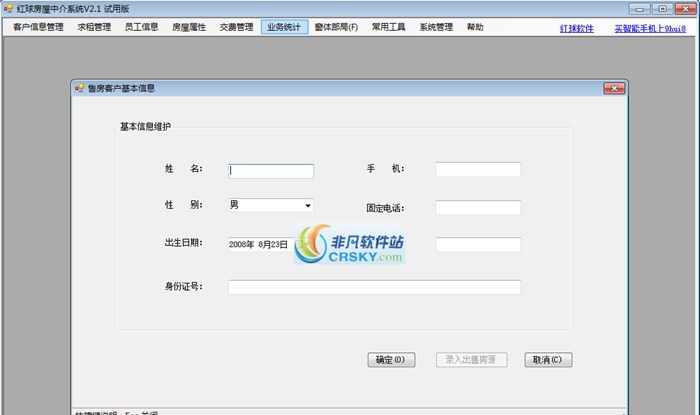Viewport: 700px width, 415px height.
Task: Minimize the main application window
Action: click(x=639, y=8)
